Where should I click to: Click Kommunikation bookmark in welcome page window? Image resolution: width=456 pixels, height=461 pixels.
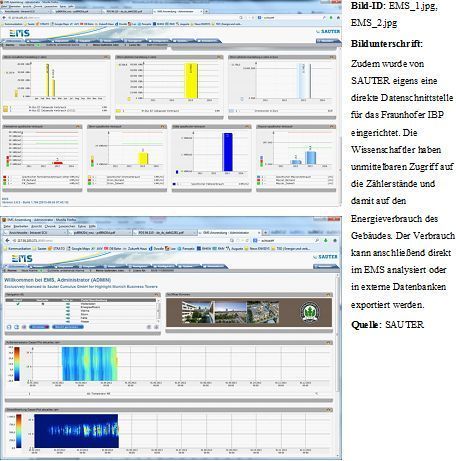17,248
